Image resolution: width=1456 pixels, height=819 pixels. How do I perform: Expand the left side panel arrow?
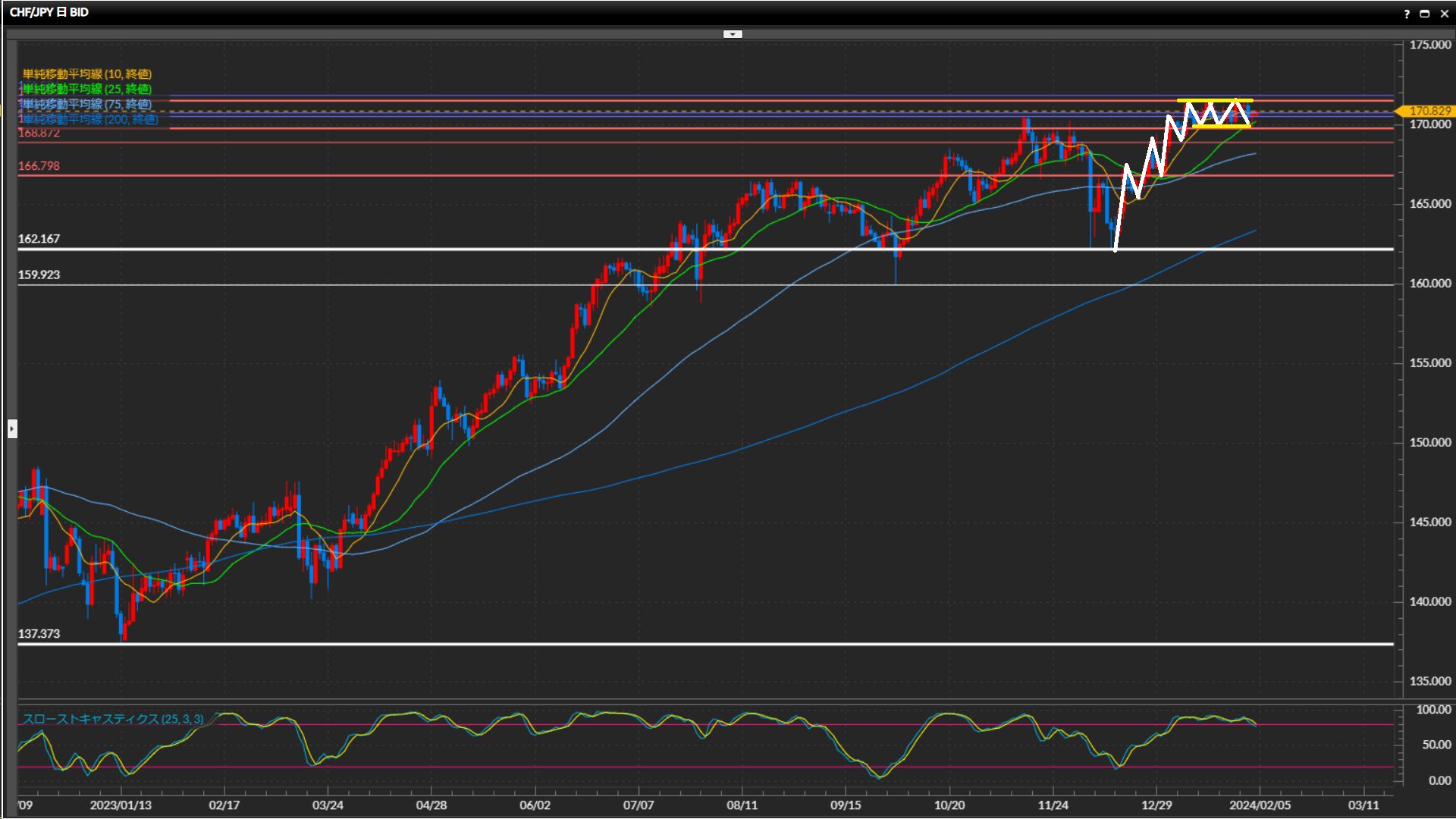(x=12, y=429)
